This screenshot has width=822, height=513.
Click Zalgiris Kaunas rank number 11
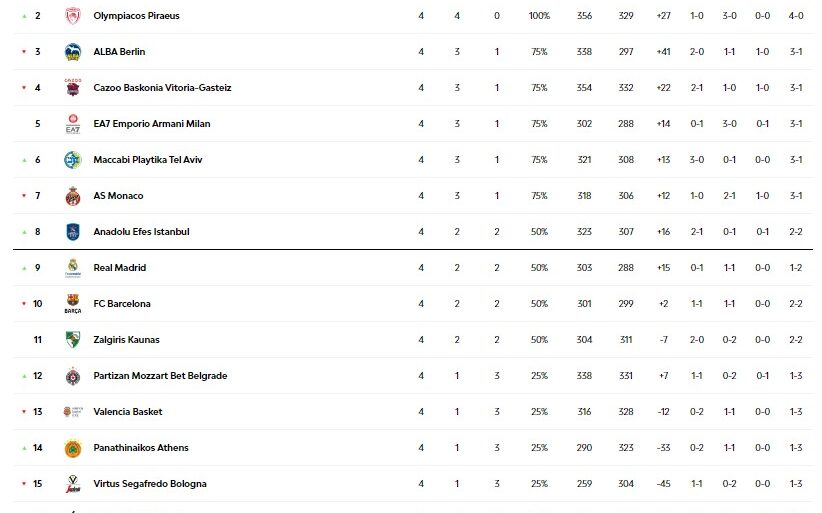38,340
